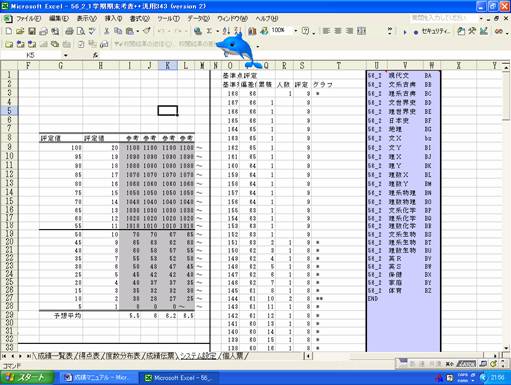Click the vertical scrollbar down arrow

tap(506, 348)
